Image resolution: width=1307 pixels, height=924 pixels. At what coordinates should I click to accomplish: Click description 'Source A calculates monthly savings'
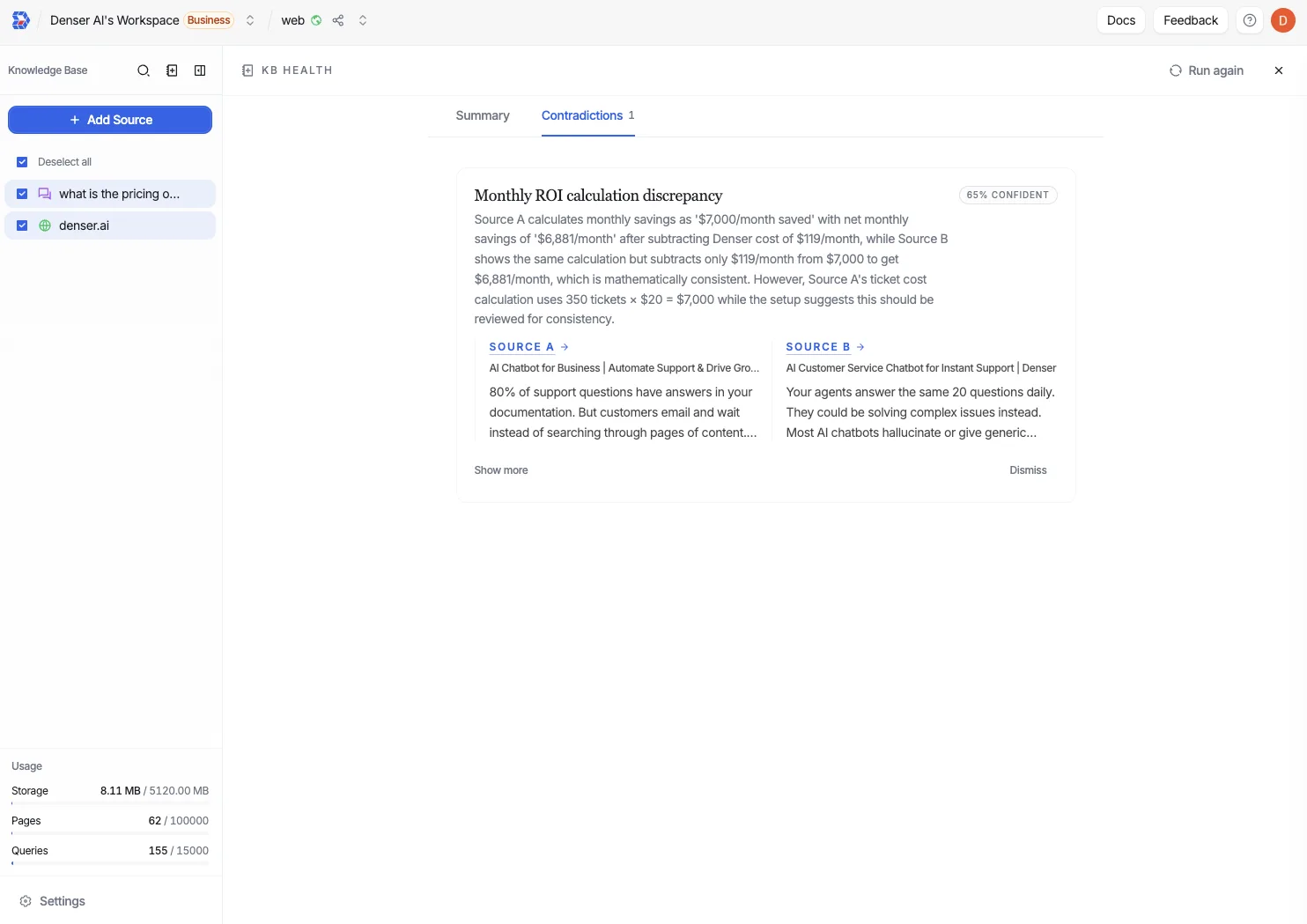point(711,270)
